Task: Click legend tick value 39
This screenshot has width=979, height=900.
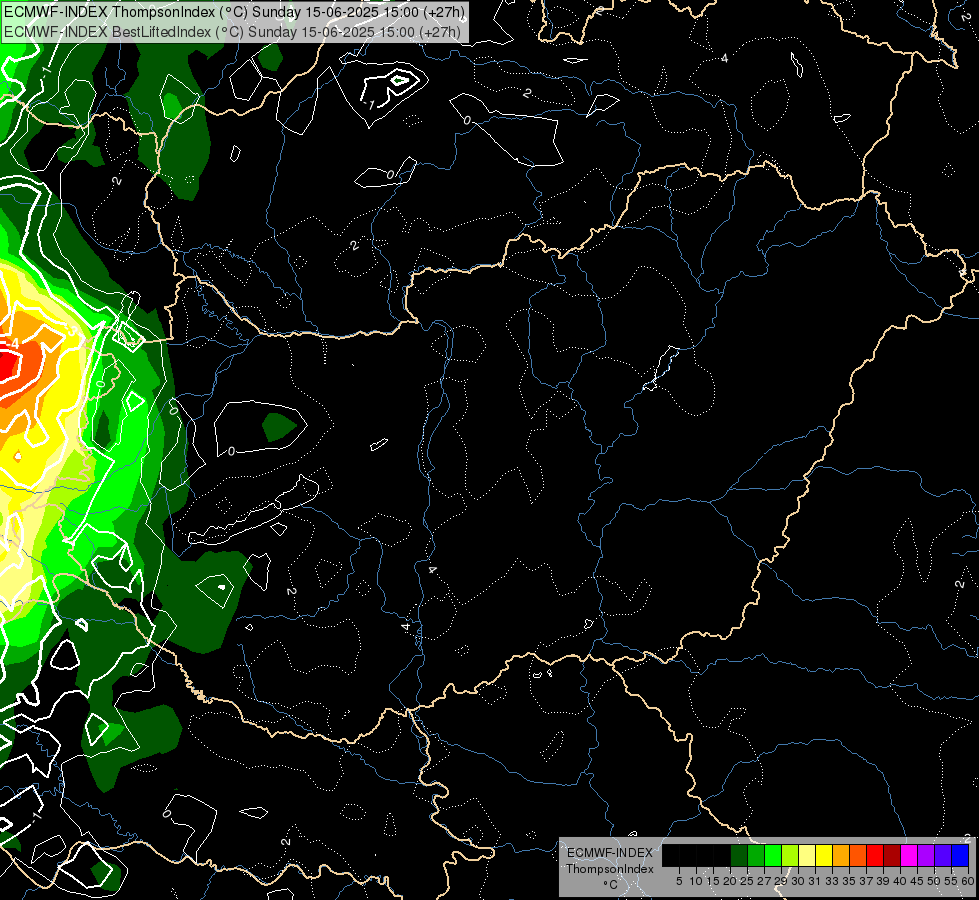Action: pyautogui.click(x=883, y=881)
